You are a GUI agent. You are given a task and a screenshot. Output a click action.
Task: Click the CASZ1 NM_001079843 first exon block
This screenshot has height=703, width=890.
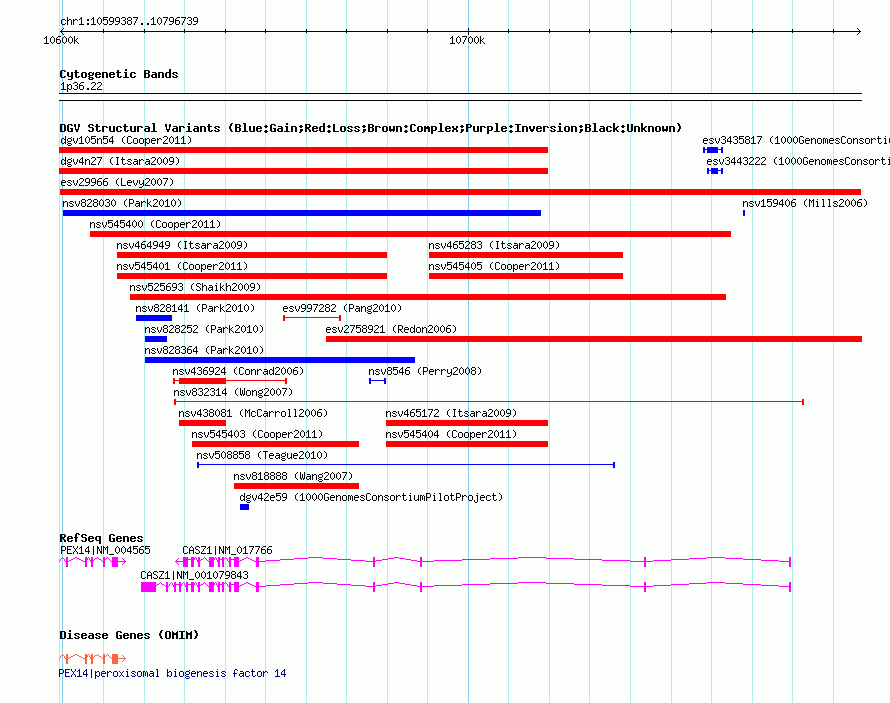[148, 587]
